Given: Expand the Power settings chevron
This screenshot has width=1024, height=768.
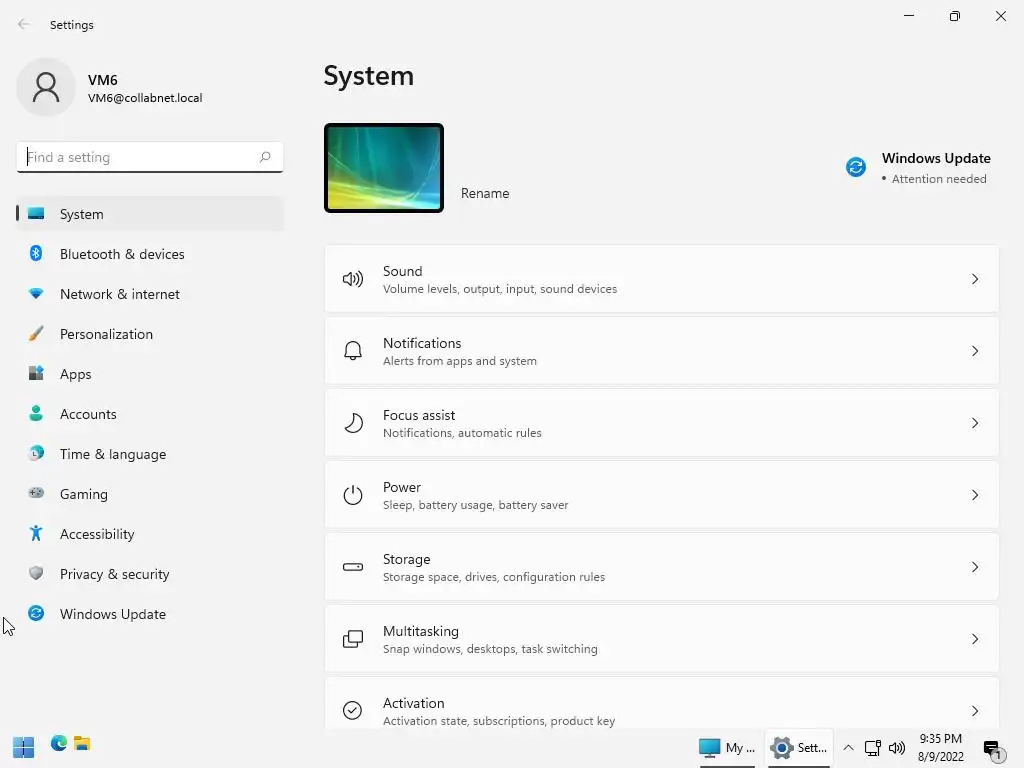Looking at the screenshot, I should (974, 495).
